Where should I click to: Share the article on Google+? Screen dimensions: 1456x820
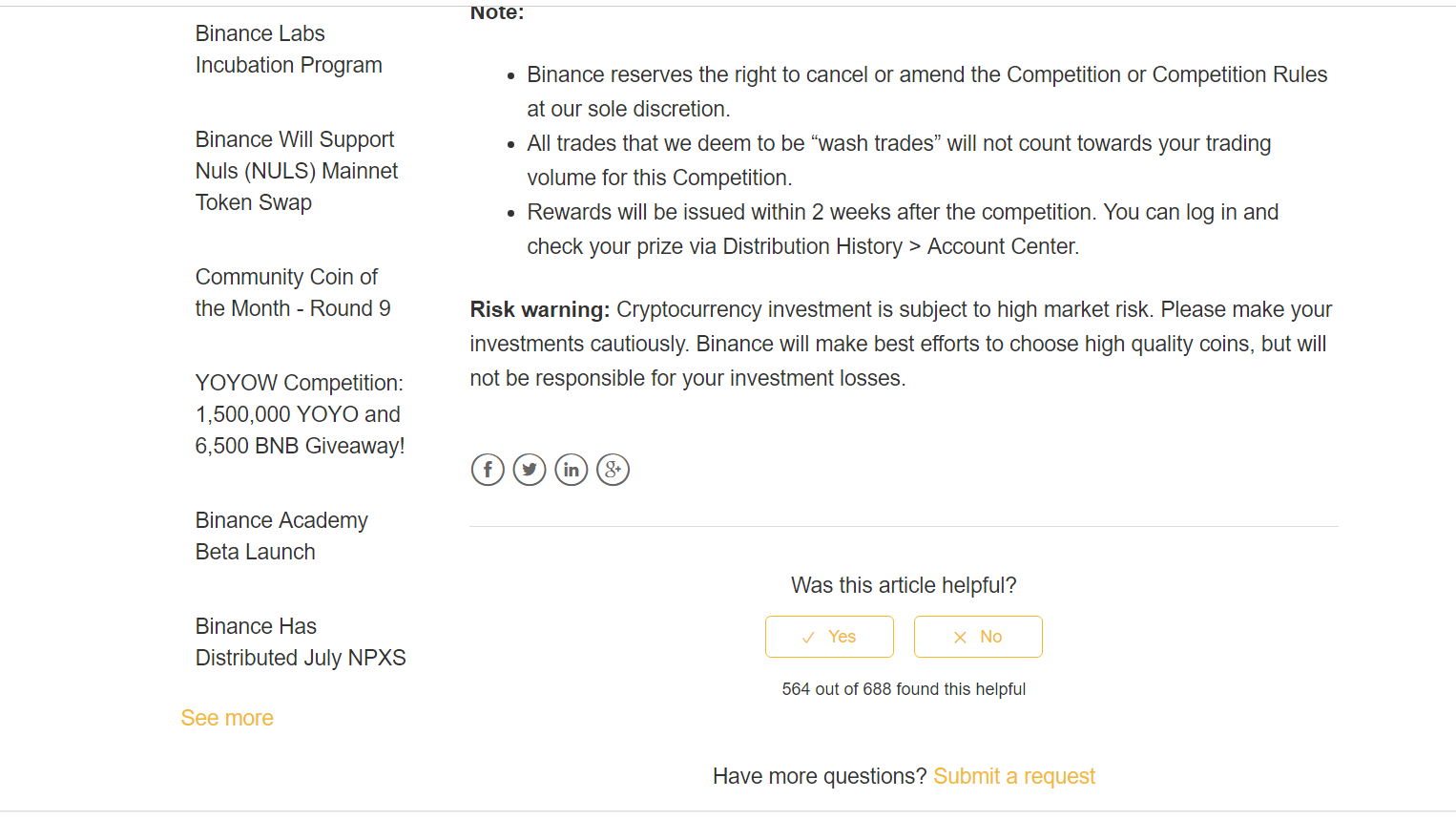[x=614, y=469]
